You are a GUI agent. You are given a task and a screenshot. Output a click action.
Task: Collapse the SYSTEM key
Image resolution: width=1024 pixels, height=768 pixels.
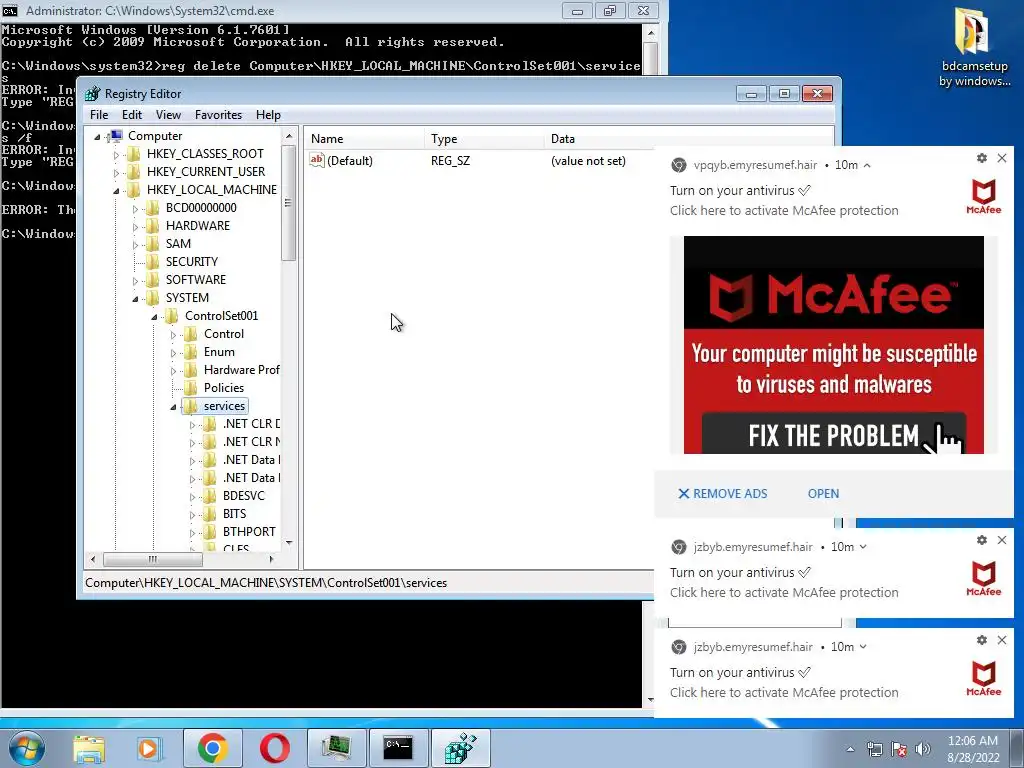tap(135, 298)
